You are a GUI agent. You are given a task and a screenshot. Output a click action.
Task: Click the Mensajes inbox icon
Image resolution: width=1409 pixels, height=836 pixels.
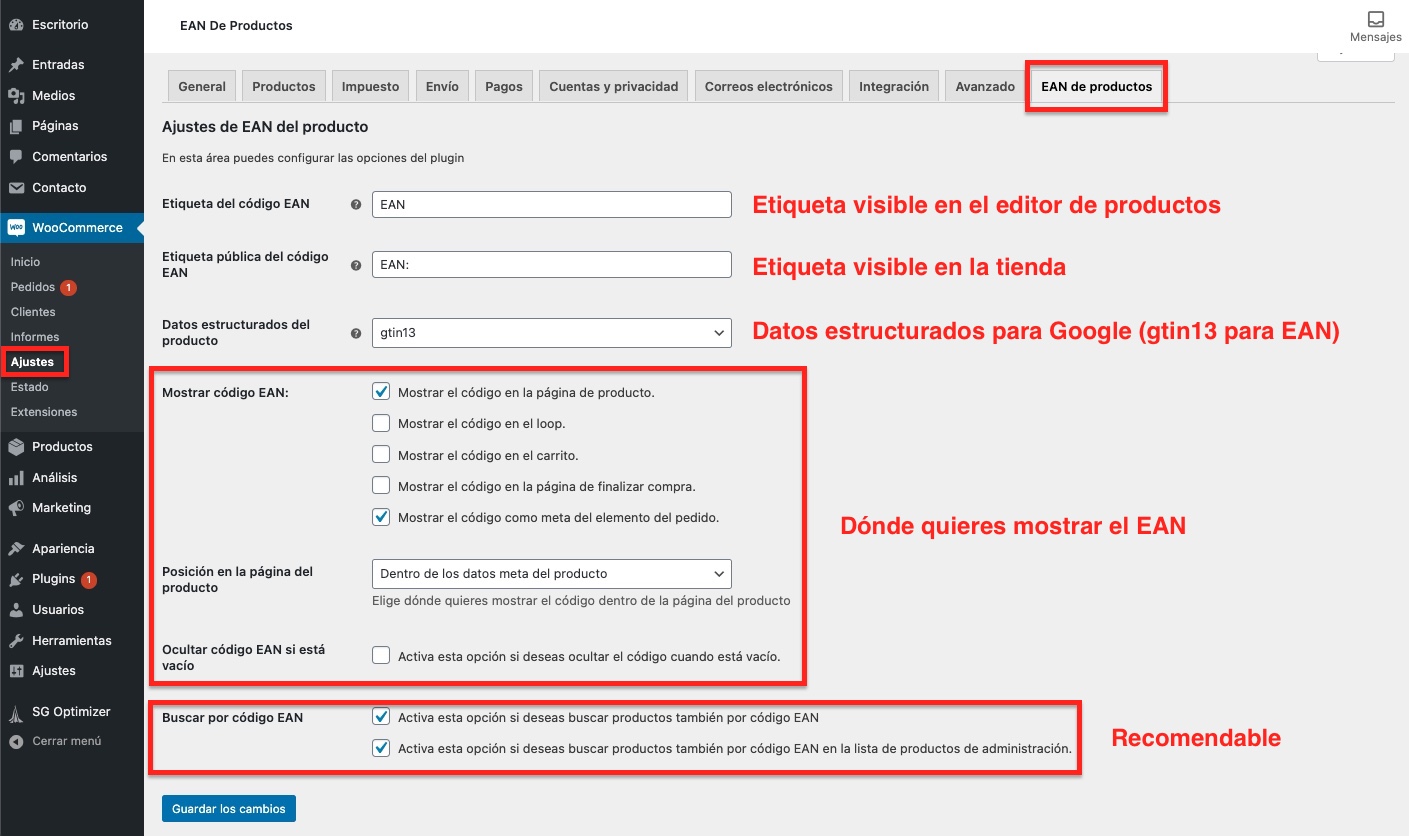pos(1375,20)
